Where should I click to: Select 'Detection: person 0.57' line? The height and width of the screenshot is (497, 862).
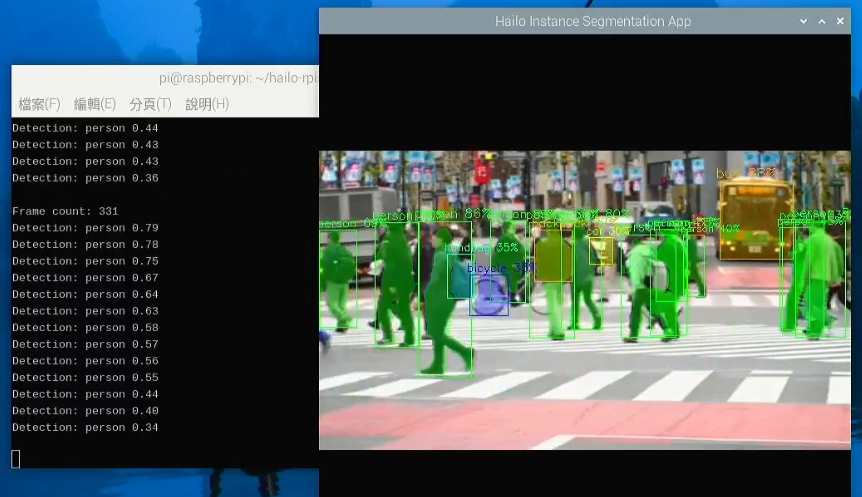point(85,344)
